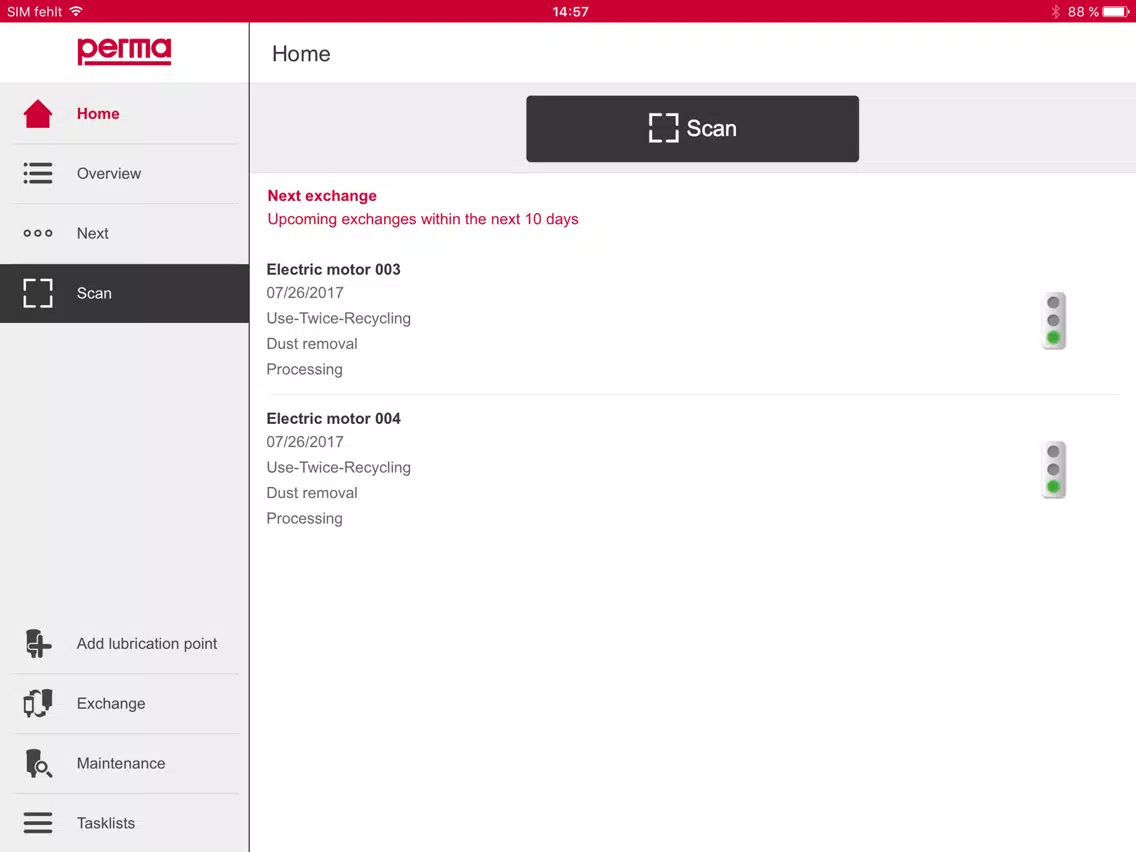Click the sidebar Scan bracket icon
Viewport: 1136px width, 852px height.
point(38,293)
